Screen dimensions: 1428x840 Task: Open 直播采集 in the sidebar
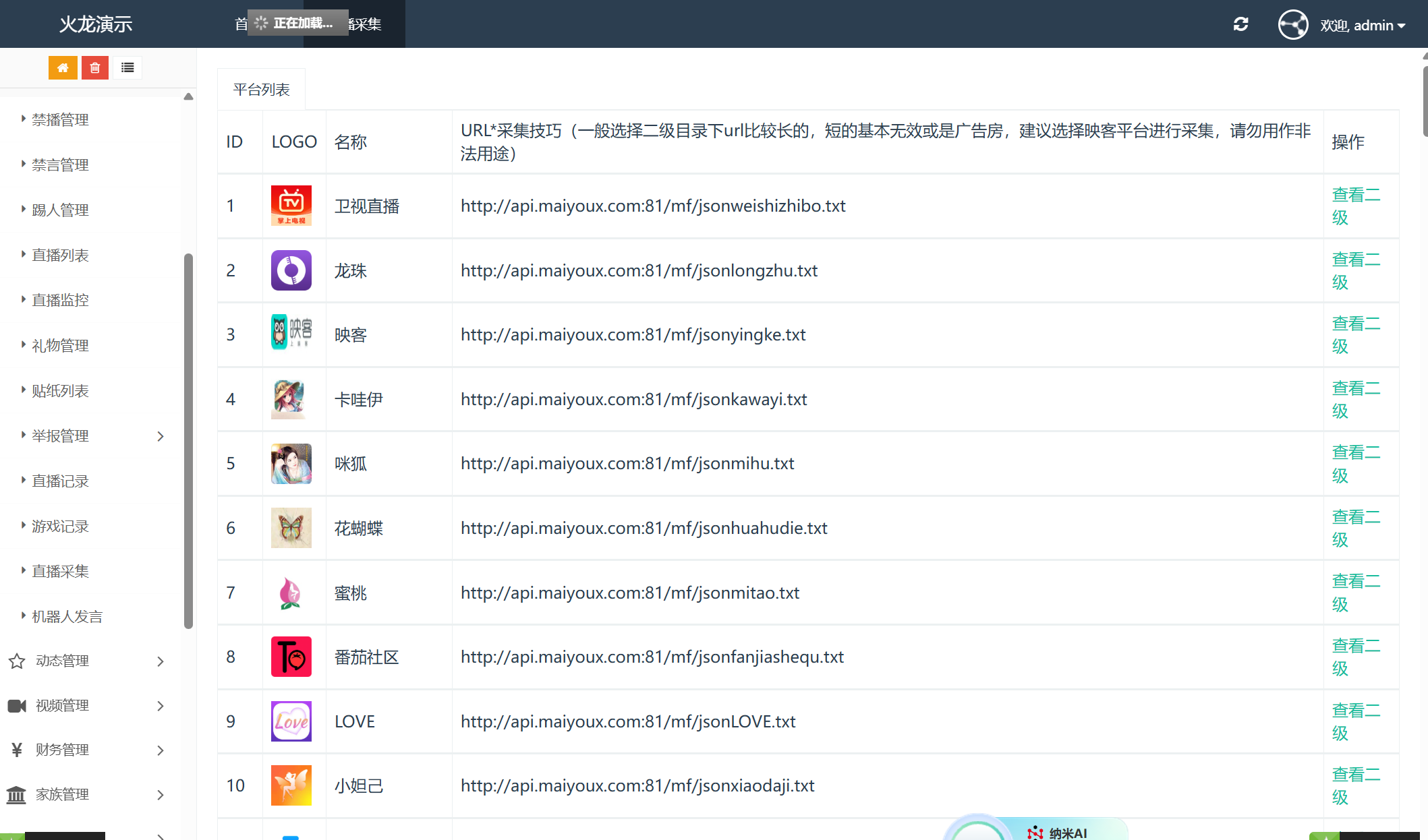tap(61, 572)
